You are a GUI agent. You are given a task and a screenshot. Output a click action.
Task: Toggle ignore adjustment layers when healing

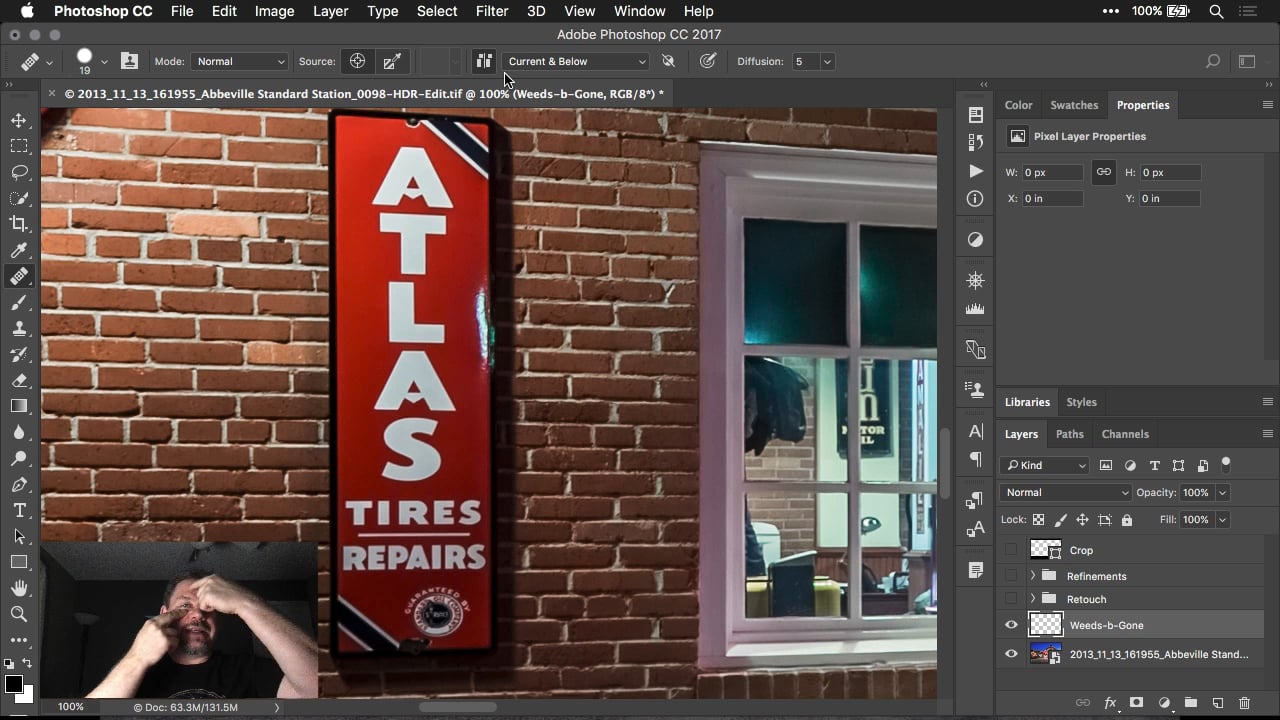pos(668,61)
